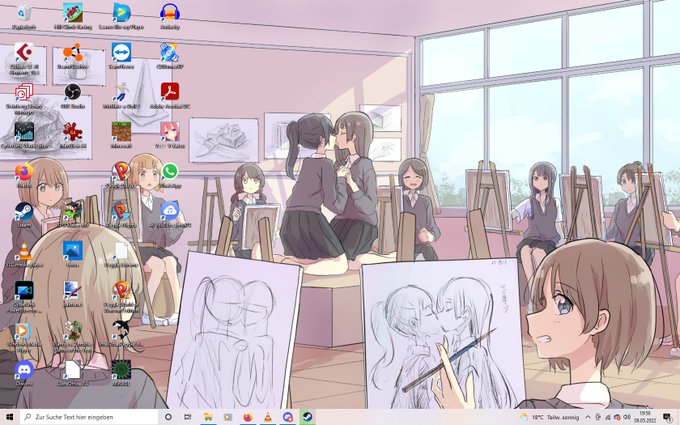
Task: Launch Plants vs. Zombies desktop shortcut
Action: [72, 337]
